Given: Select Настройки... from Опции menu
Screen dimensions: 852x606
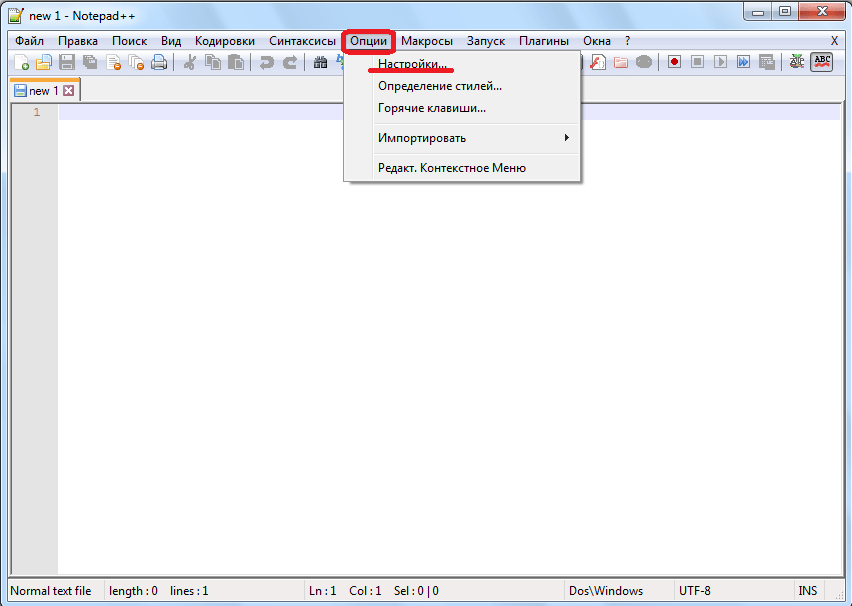Looking at the screenshot, I should (x=412, y=64).
